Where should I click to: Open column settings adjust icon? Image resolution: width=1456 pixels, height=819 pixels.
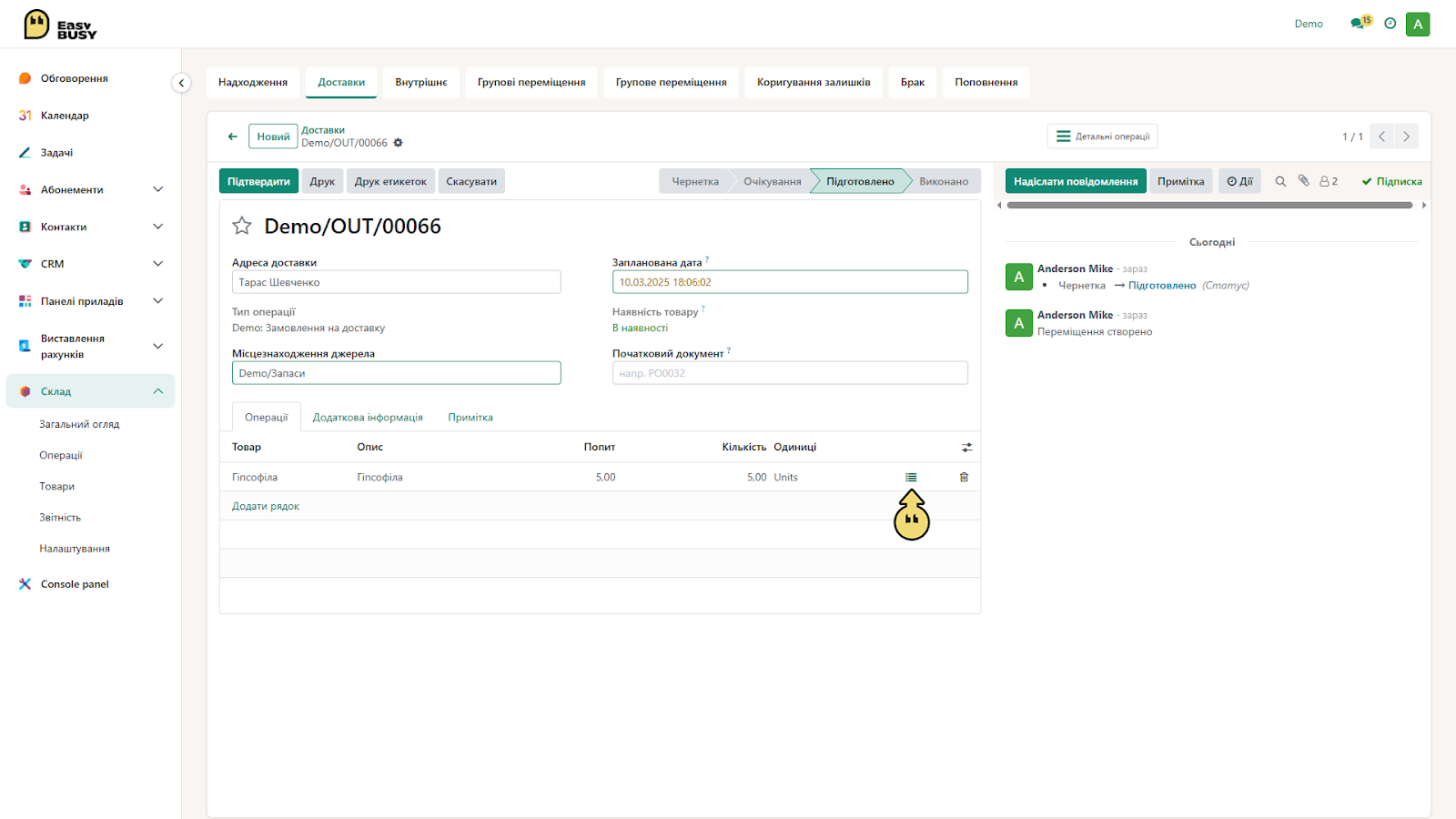click(966, 447)
